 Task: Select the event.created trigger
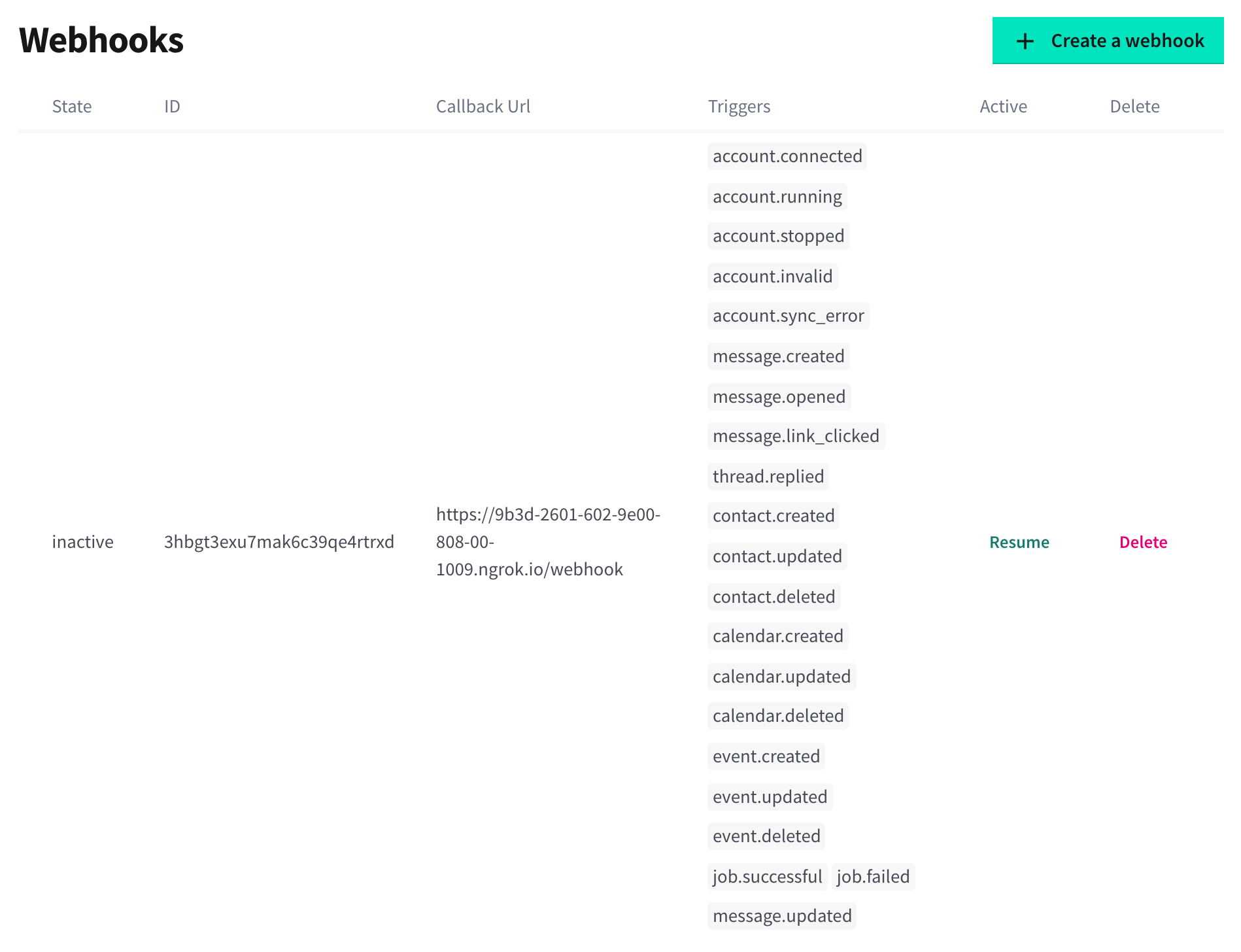pyautogui.click(x=766, y=756)
